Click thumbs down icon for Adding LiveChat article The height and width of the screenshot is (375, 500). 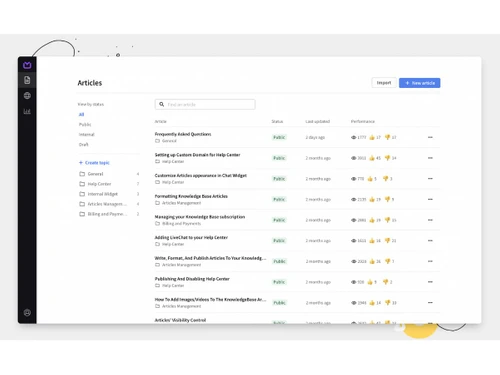click(387, 240)
